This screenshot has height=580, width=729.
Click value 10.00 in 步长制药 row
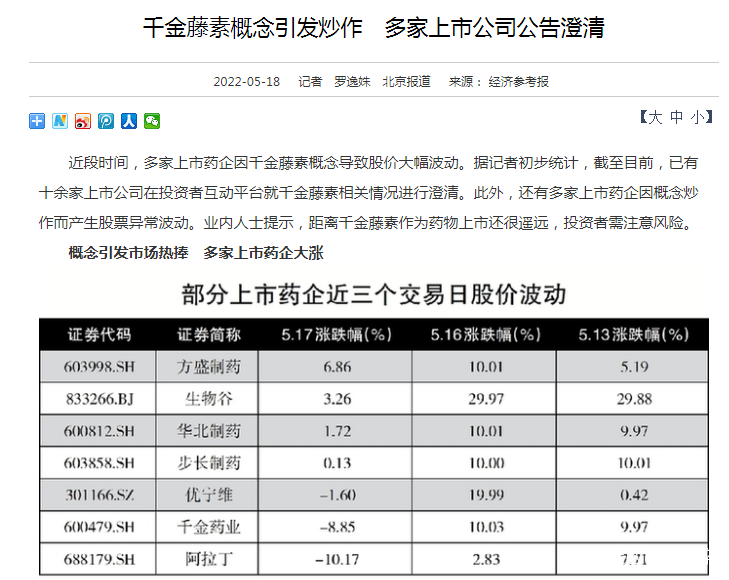pos(486,463)
